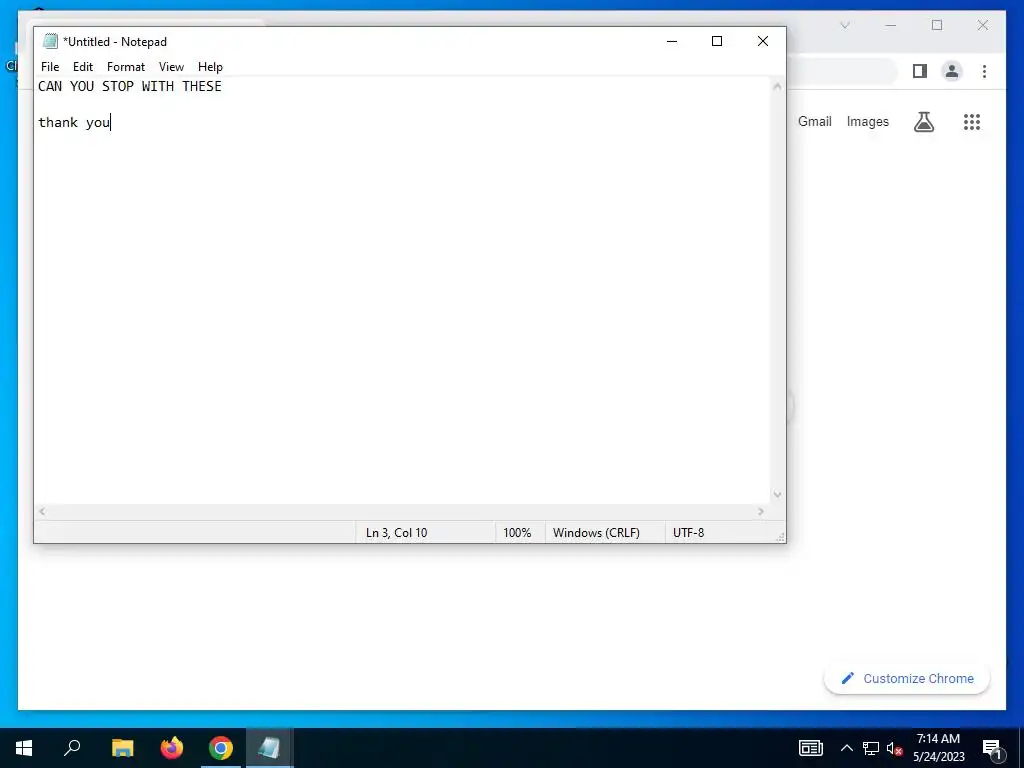This screenshot has width=1024, height=768.
Task: Show hidden system tray icons
Action: pos(846,748)
